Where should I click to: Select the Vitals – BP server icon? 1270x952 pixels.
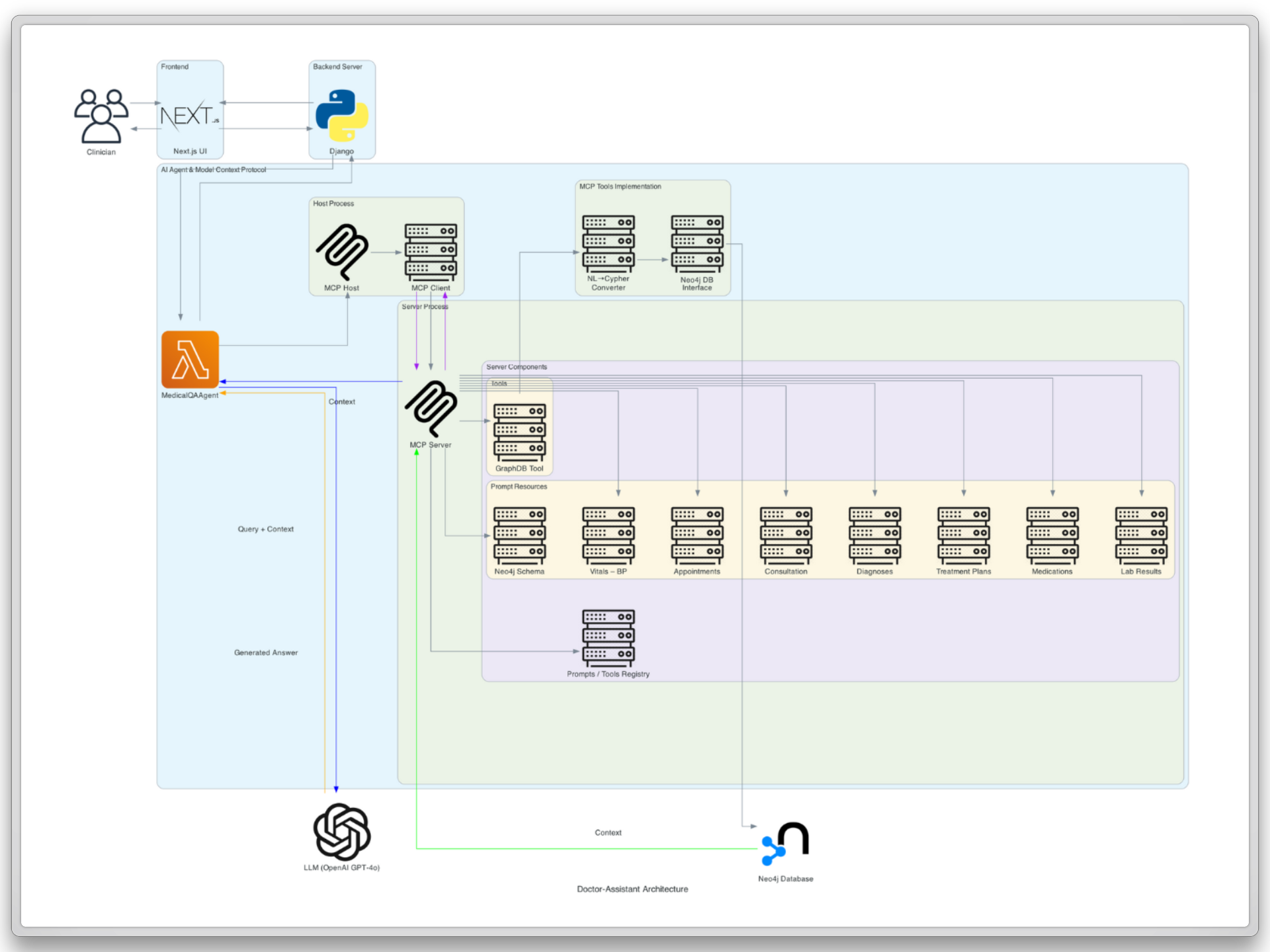pos(609,535)
